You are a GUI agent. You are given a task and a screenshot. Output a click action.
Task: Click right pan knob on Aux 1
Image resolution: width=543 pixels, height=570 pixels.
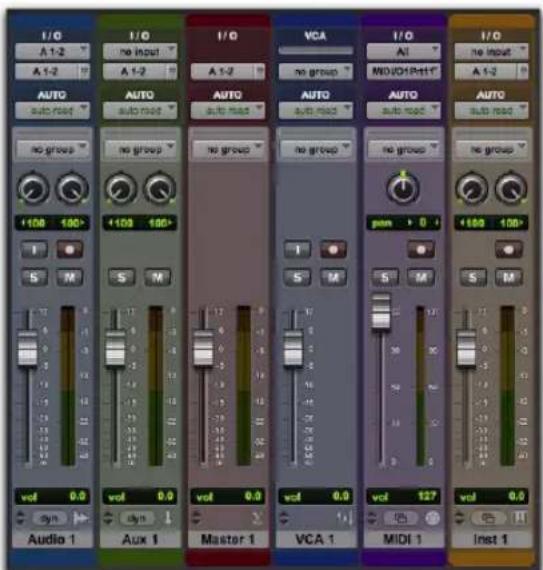(x=160, y=189)
